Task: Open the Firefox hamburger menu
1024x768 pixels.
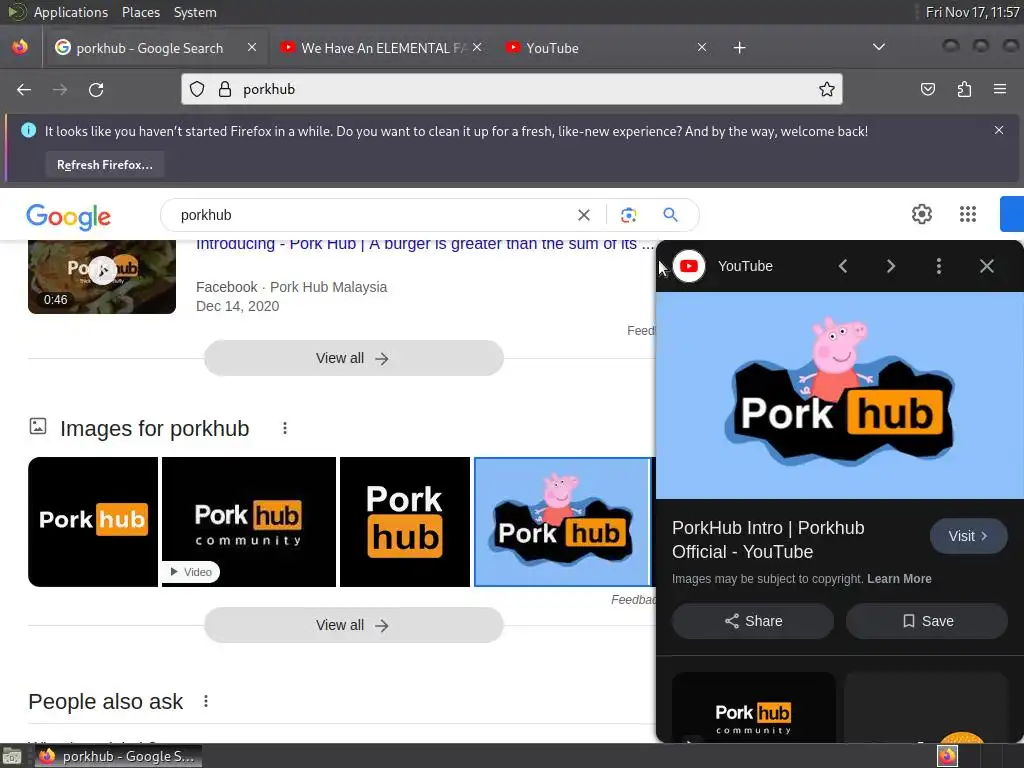Action: (x=1000, y=89)
